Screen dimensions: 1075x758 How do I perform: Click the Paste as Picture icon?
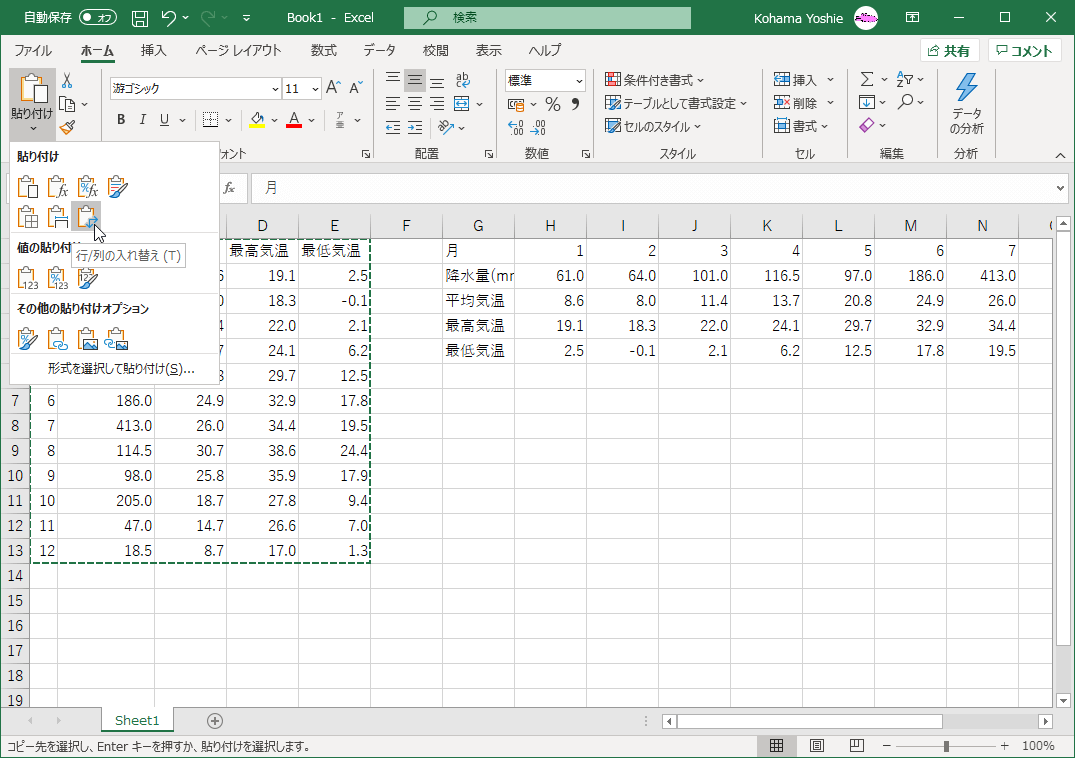(88, 340)
